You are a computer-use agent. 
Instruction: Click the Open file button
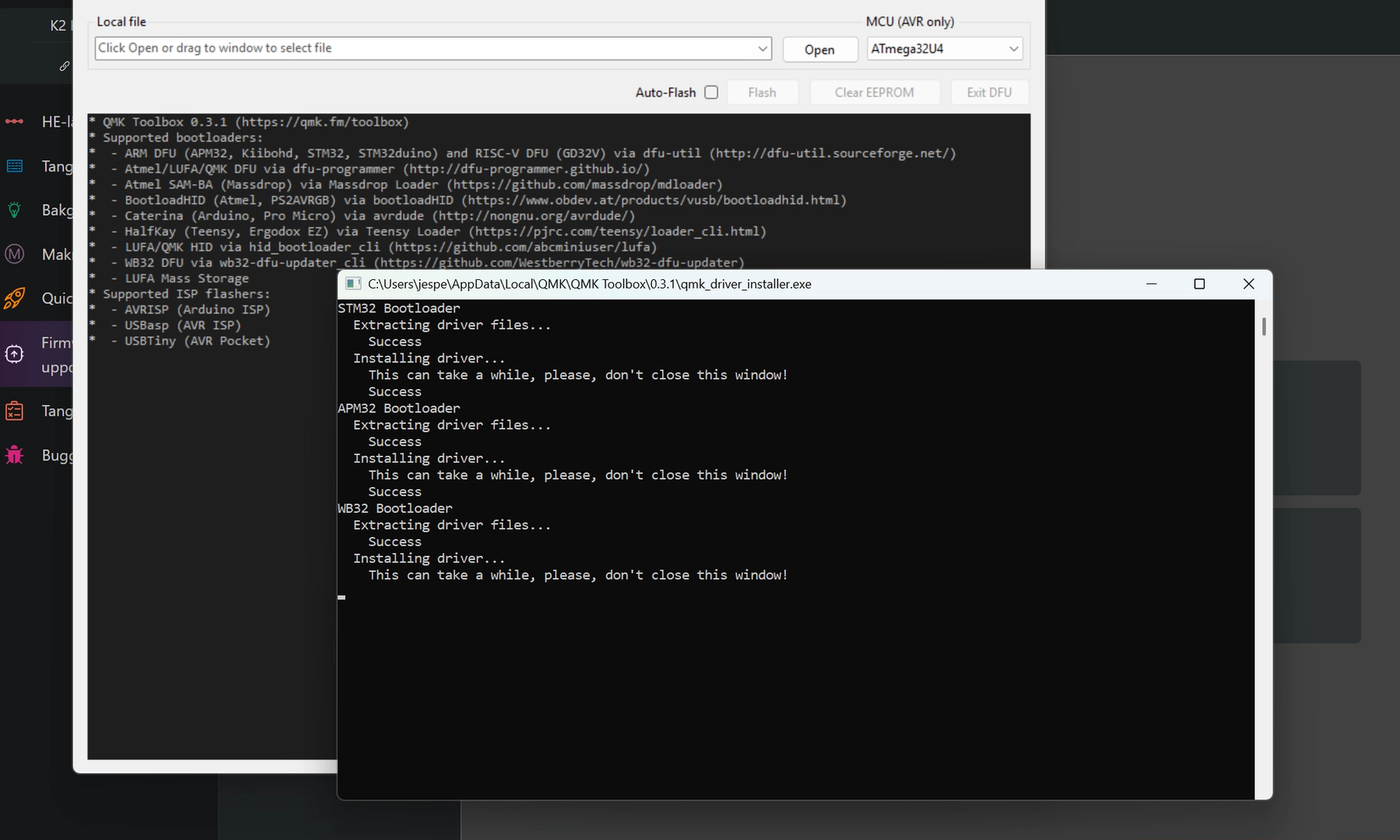(x=820, y=49)
